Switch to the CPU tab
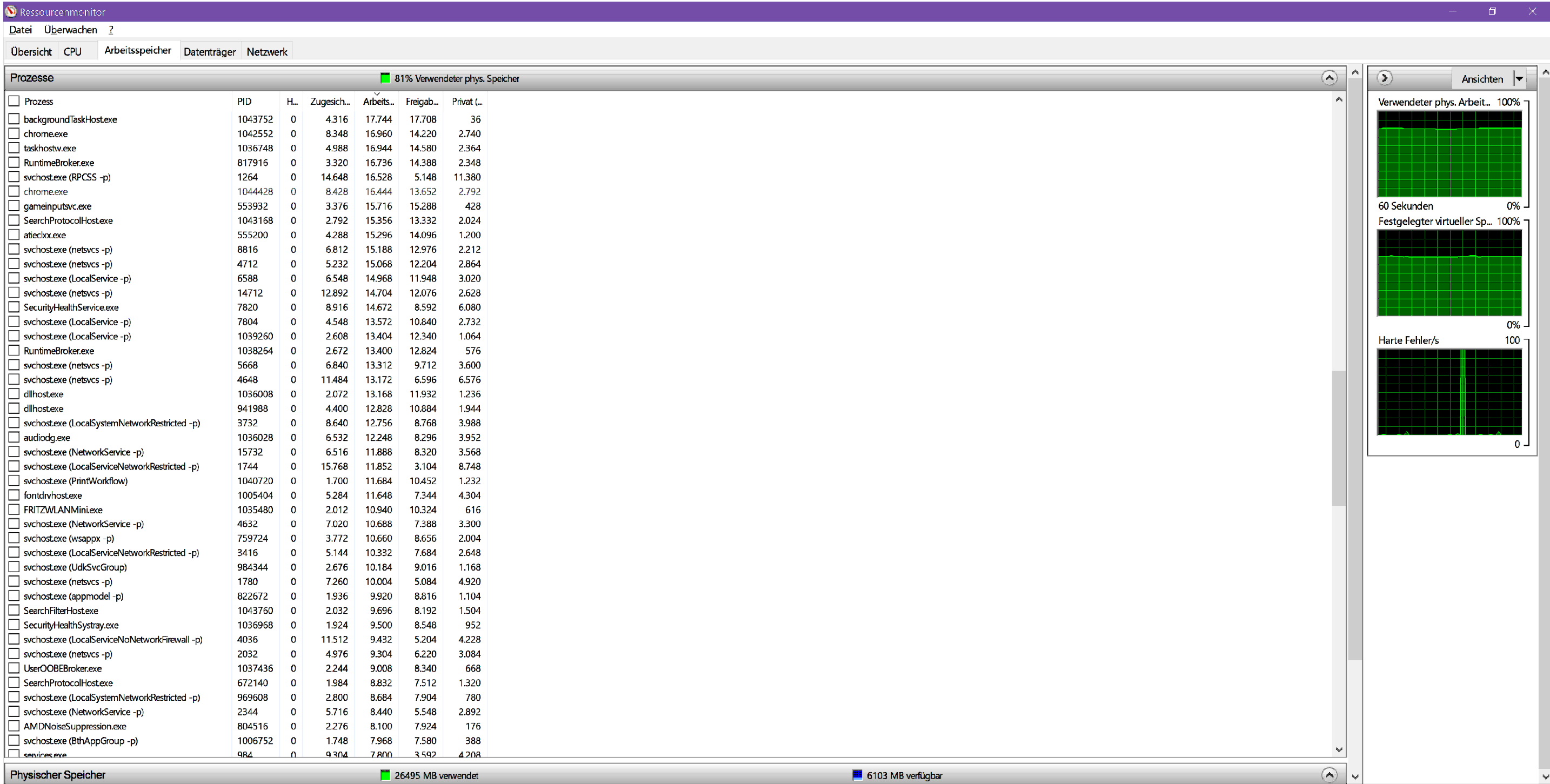Screen dimensions: 1550x784 coord(72,52)
